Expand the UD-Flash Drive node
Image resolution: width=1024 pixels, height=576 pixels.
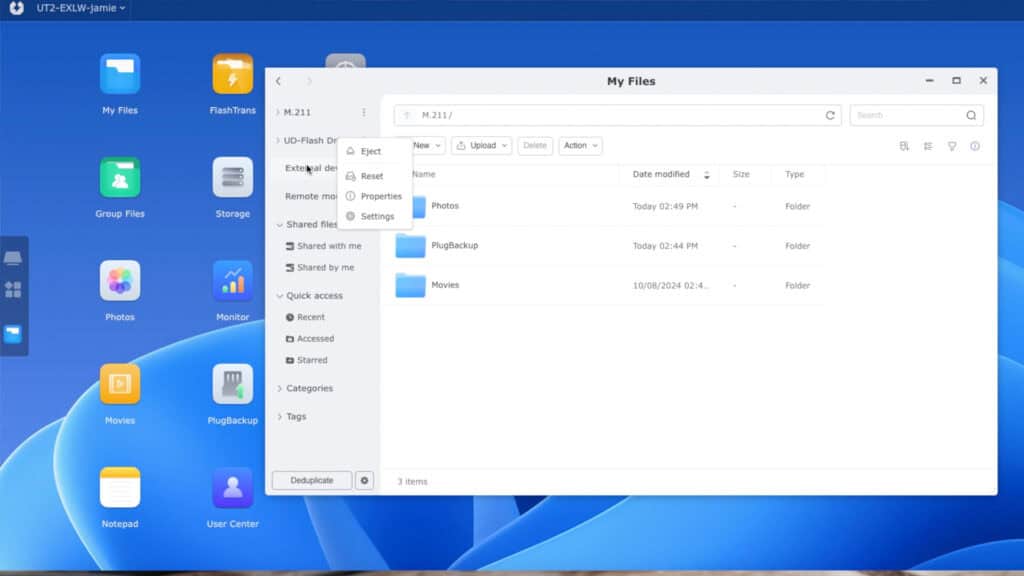tap(278, 140)
